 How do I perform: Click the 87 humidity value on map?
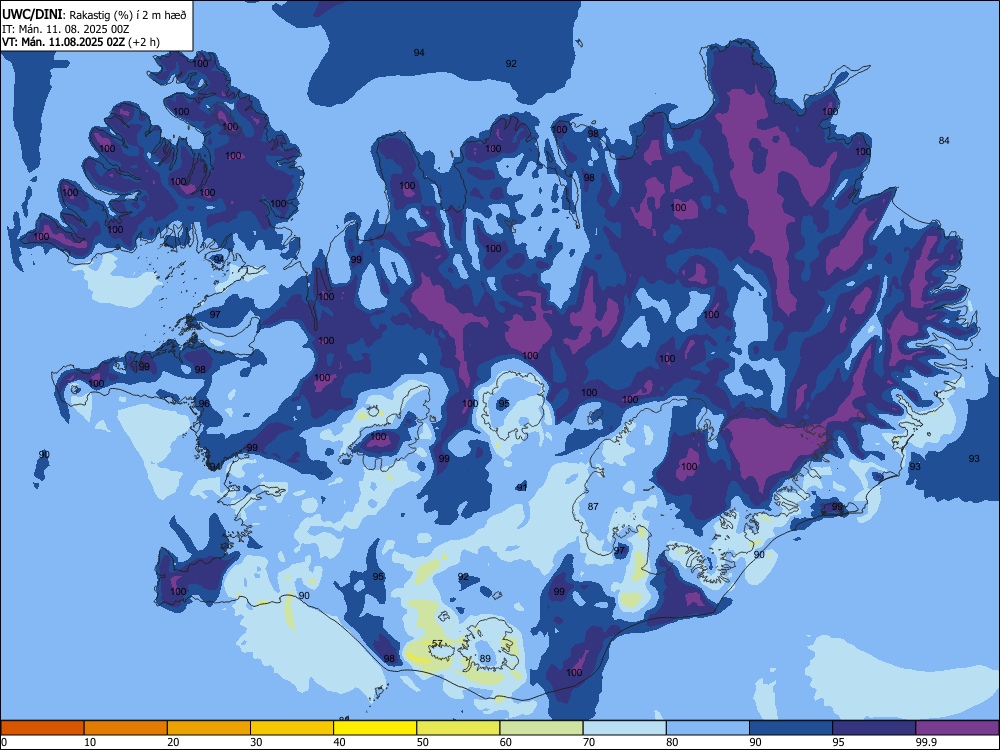593,506
